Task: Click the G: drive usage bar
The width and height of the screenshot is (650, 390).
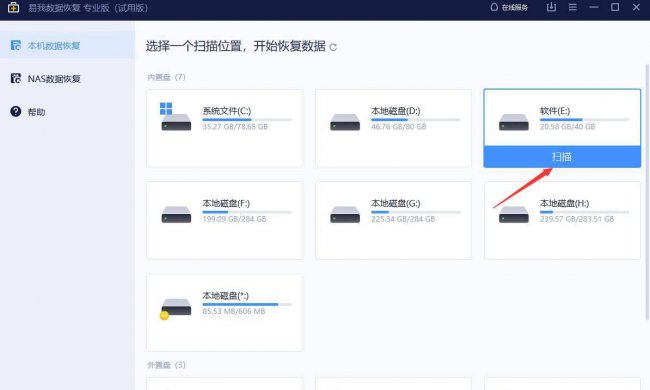Action: 416,212
